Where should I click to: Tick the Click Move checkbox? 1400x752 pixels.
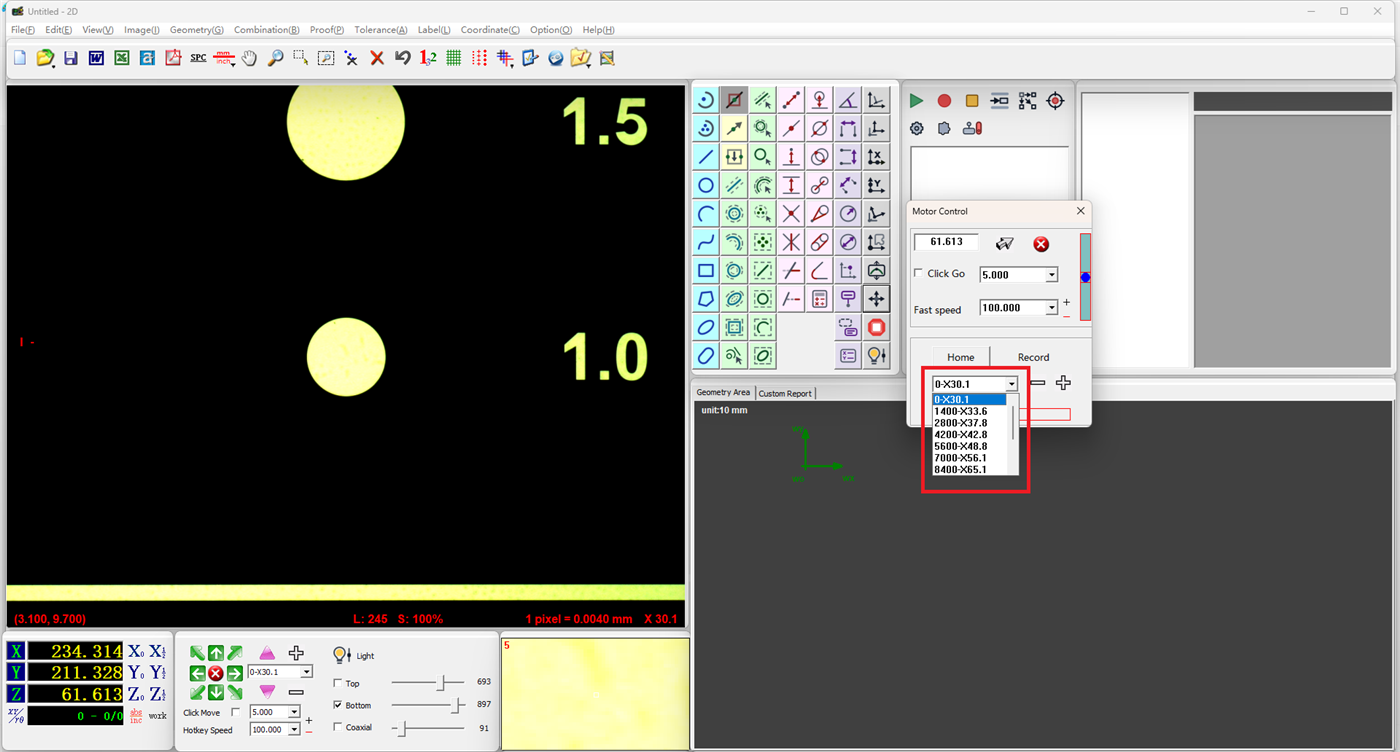(236, 712)
